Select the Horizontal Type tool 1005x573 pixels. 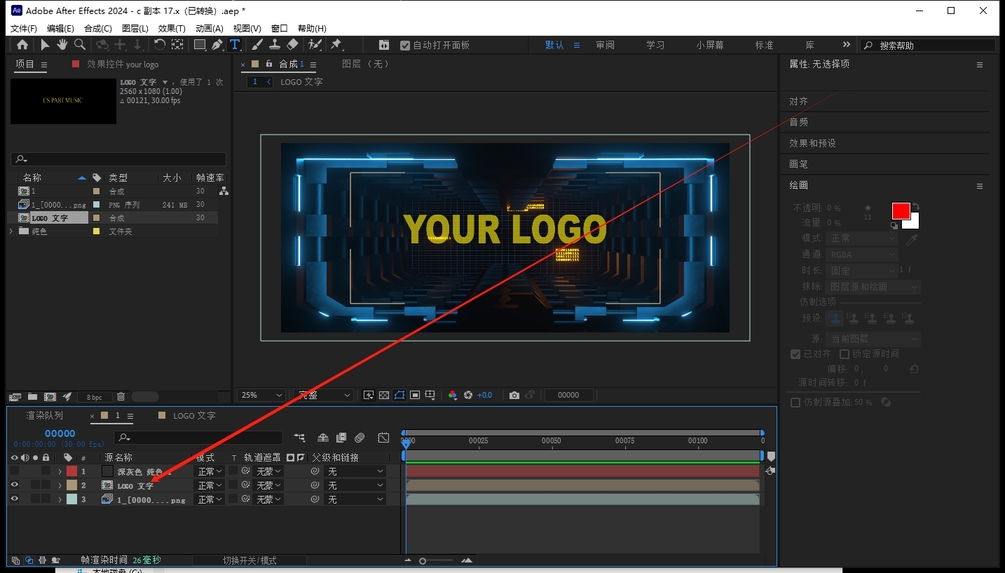point(235,45)
